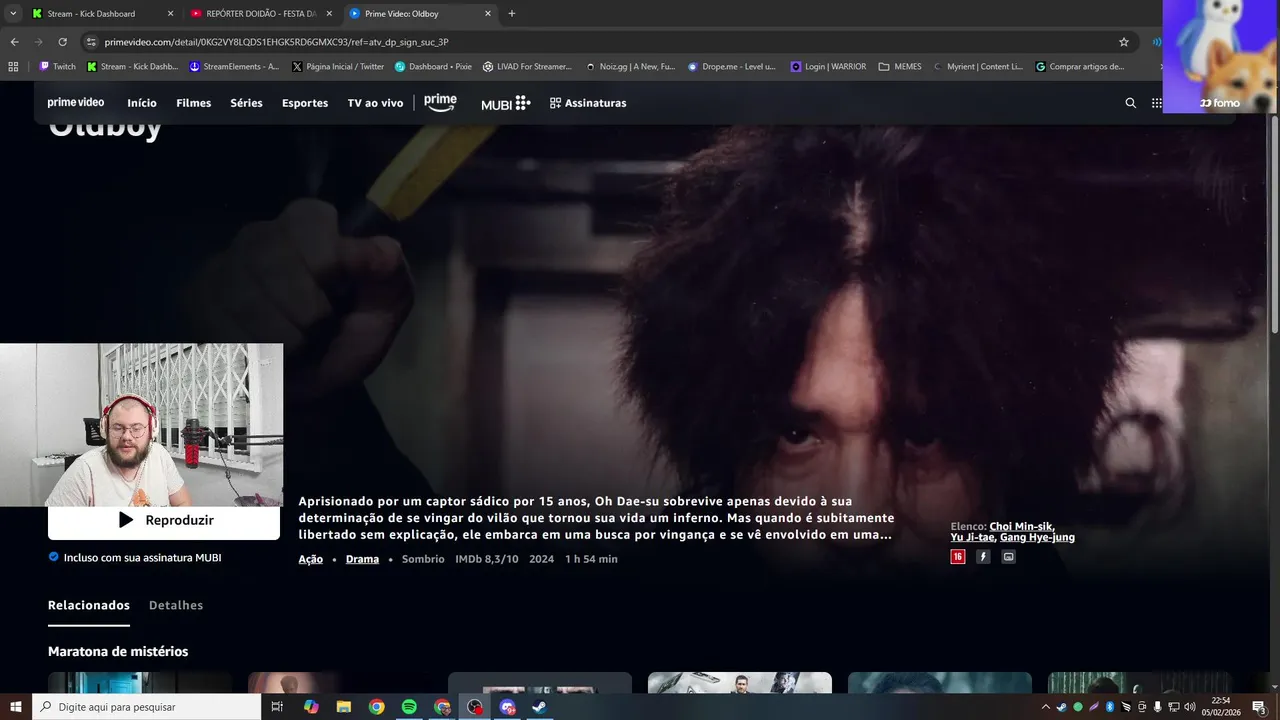
Task: Open Task View on the taskbar
Action: [277, 707]
